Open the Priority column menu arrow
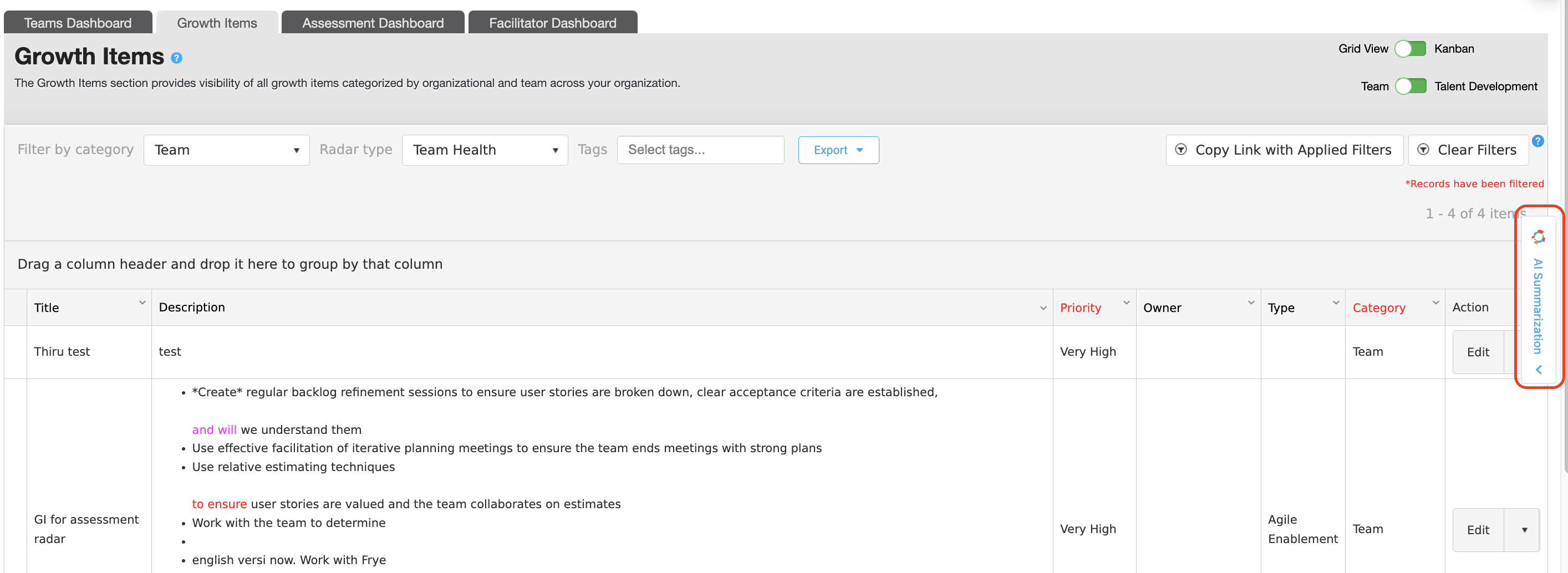Viewport: 1568px width, 573px height. [x=1126, y=303]
